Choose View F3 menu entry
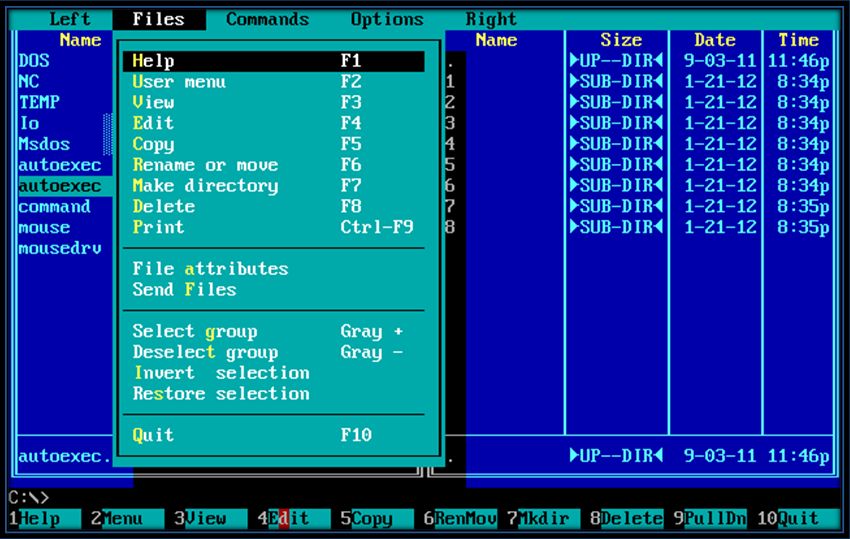Viewport: 850px width, 539px height. click(x=274, y=102)
